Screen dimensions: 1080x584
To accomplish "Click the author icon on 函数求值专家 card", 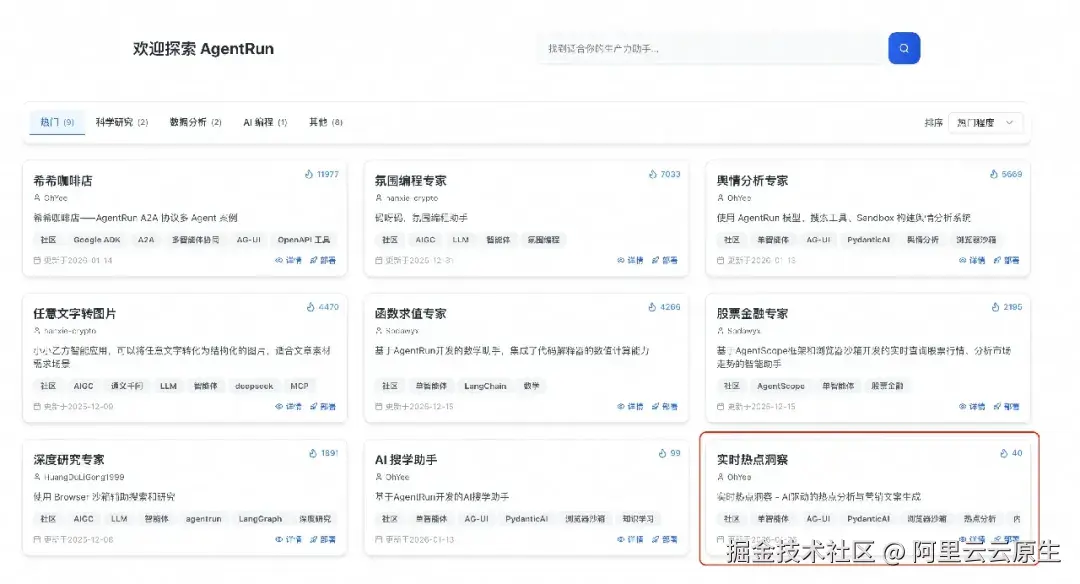I will click(379, 331).
